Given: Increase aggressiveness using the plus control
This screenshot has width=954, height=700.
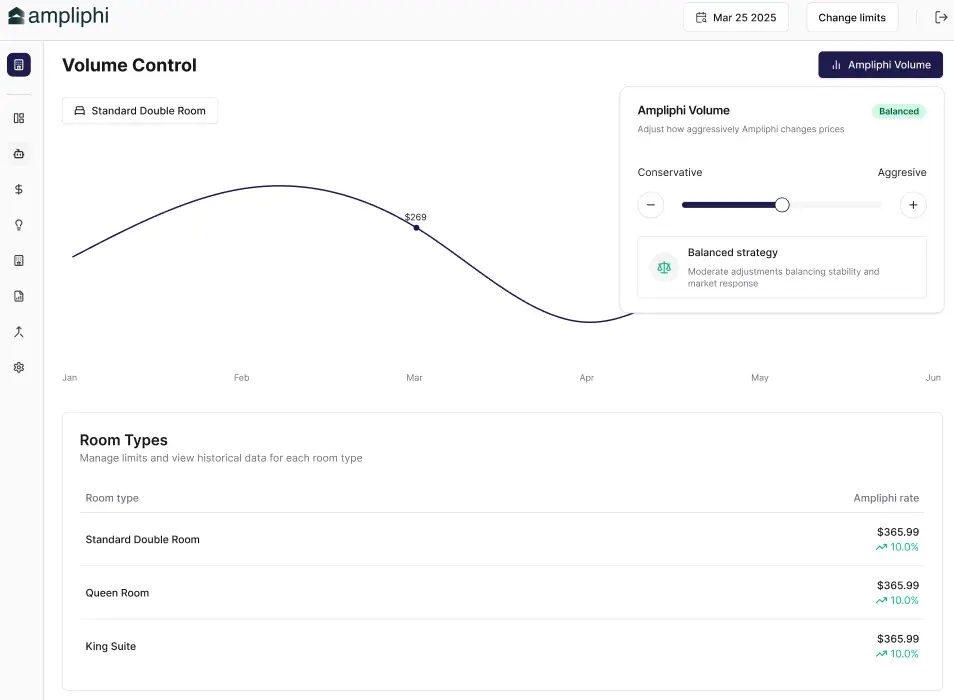Looking at the screenshot, I should point(912,204).
